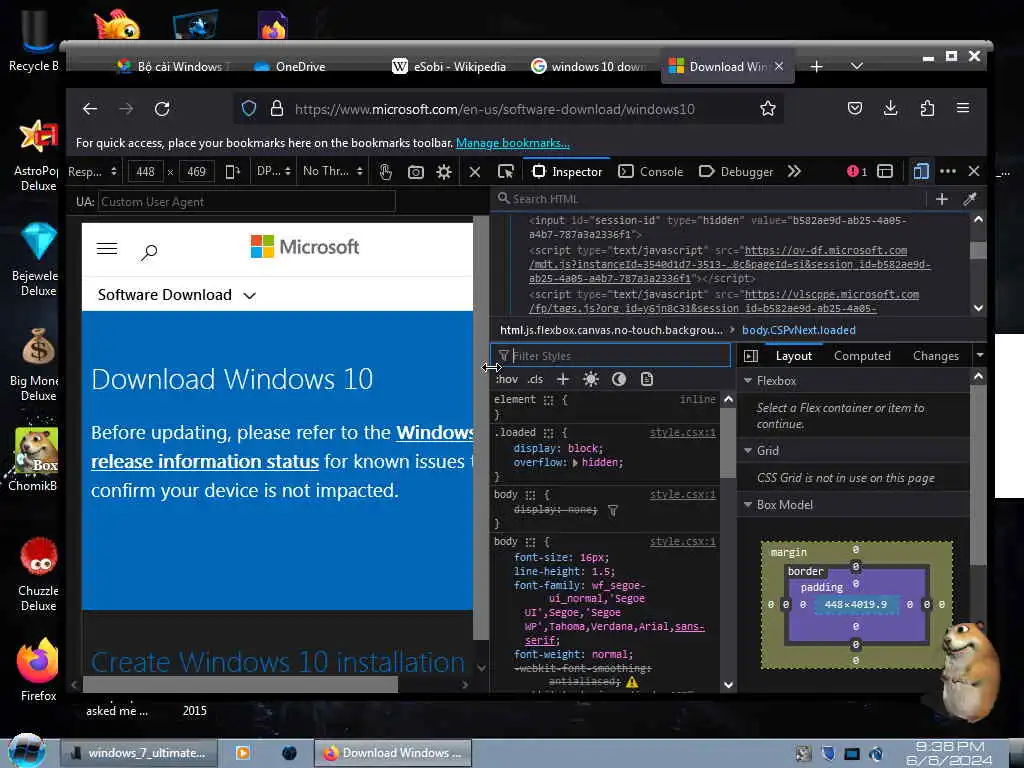This screenshot has height=768, width=1024.
Task: Open search magnifier on Microsoft page
Action: [x=150, y=251]
